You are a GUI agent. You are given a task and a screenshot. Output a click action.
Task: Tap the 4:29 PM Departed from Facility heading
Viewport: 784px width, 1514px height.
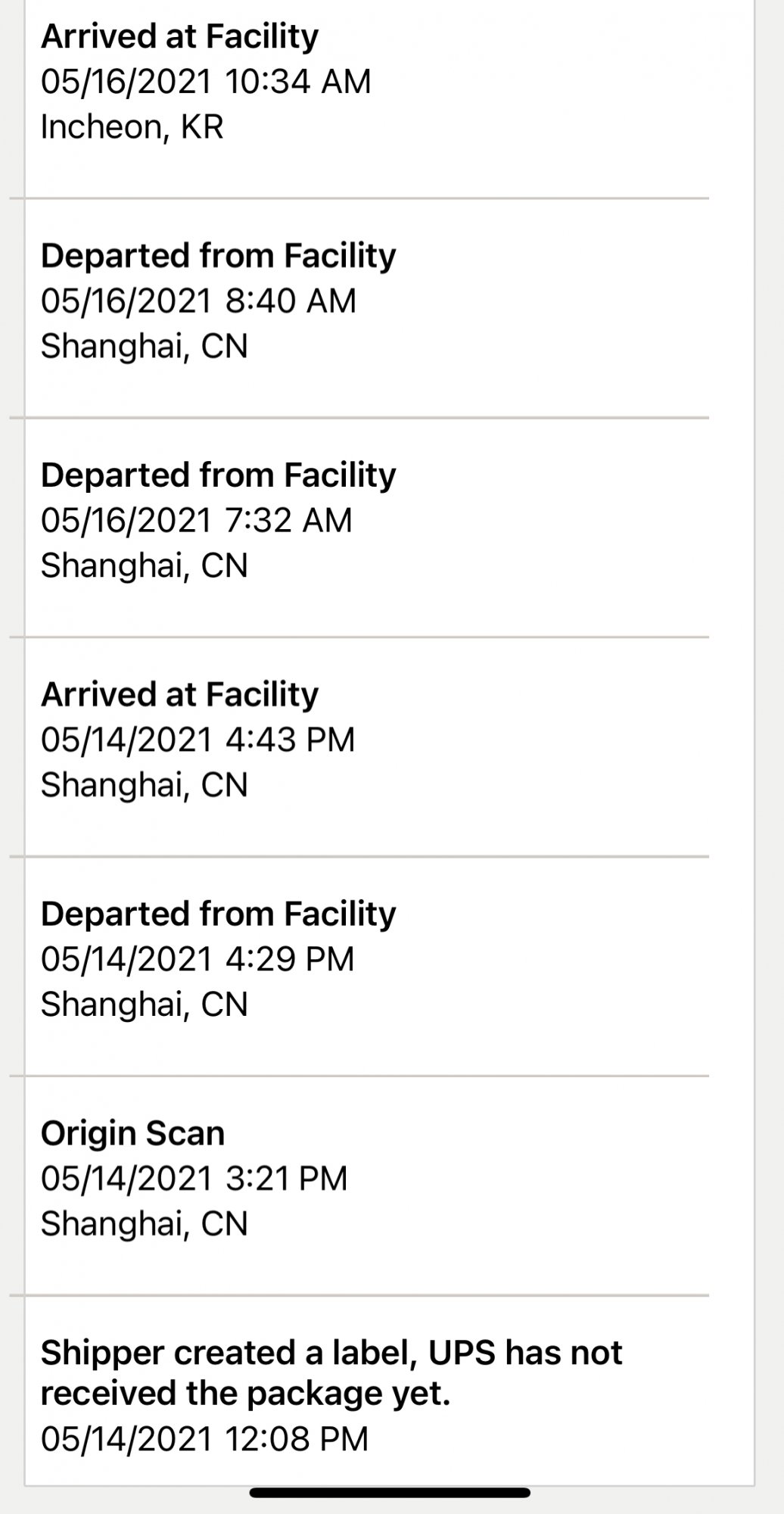[218, 914]
